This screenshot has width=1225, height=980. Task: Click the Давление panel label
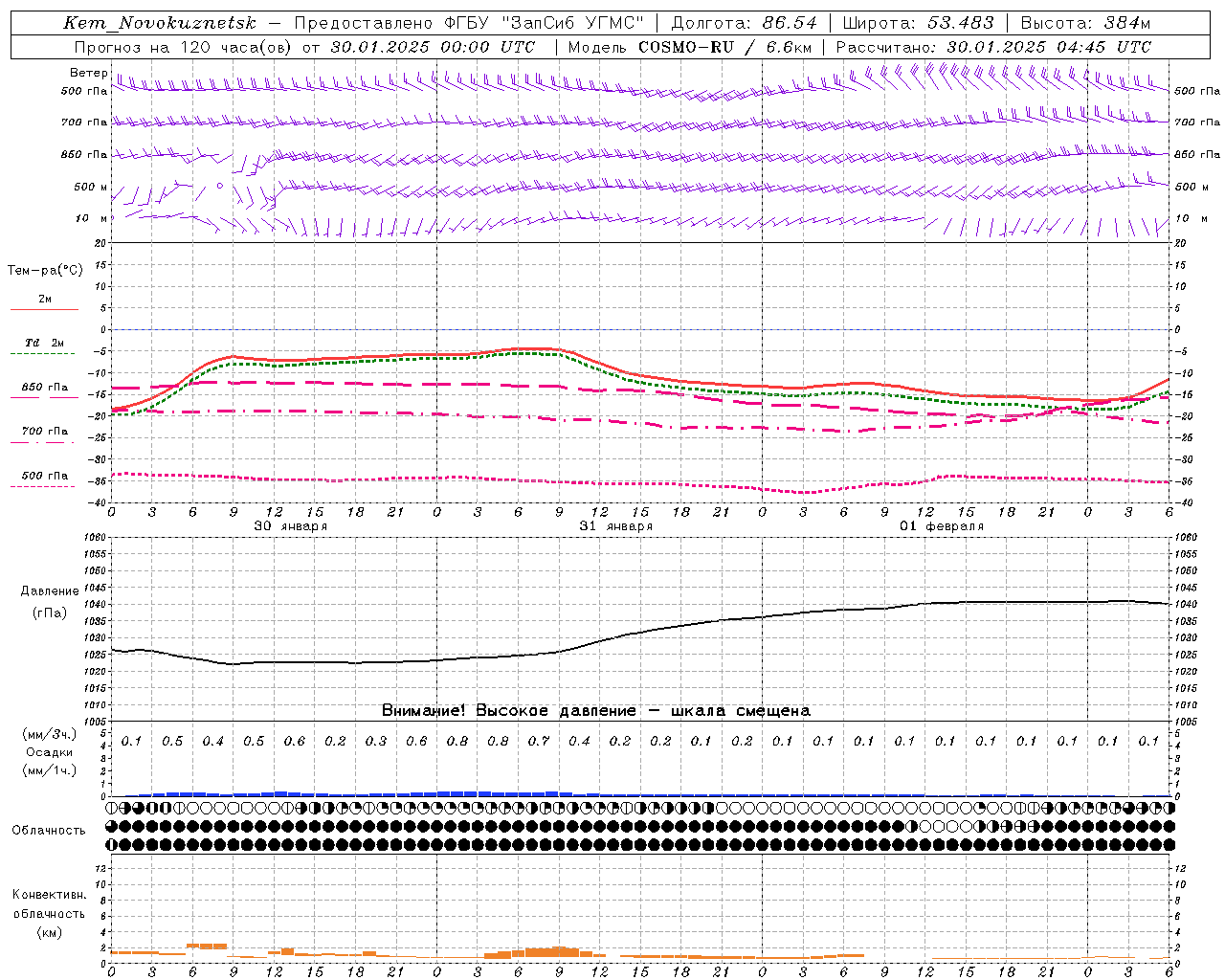(x=50, y=591)
